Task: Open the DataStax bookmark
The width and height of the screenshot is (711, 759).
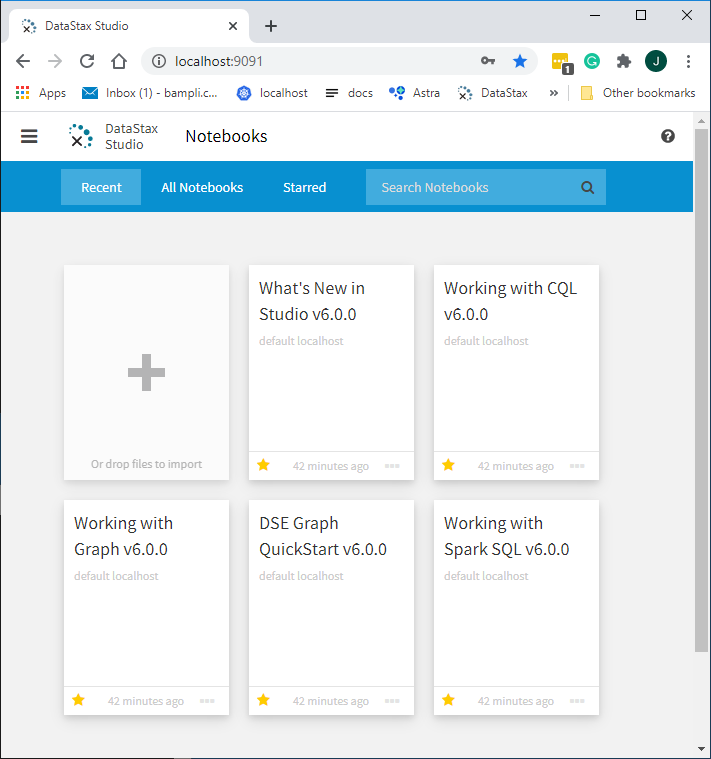Action: 492,93
